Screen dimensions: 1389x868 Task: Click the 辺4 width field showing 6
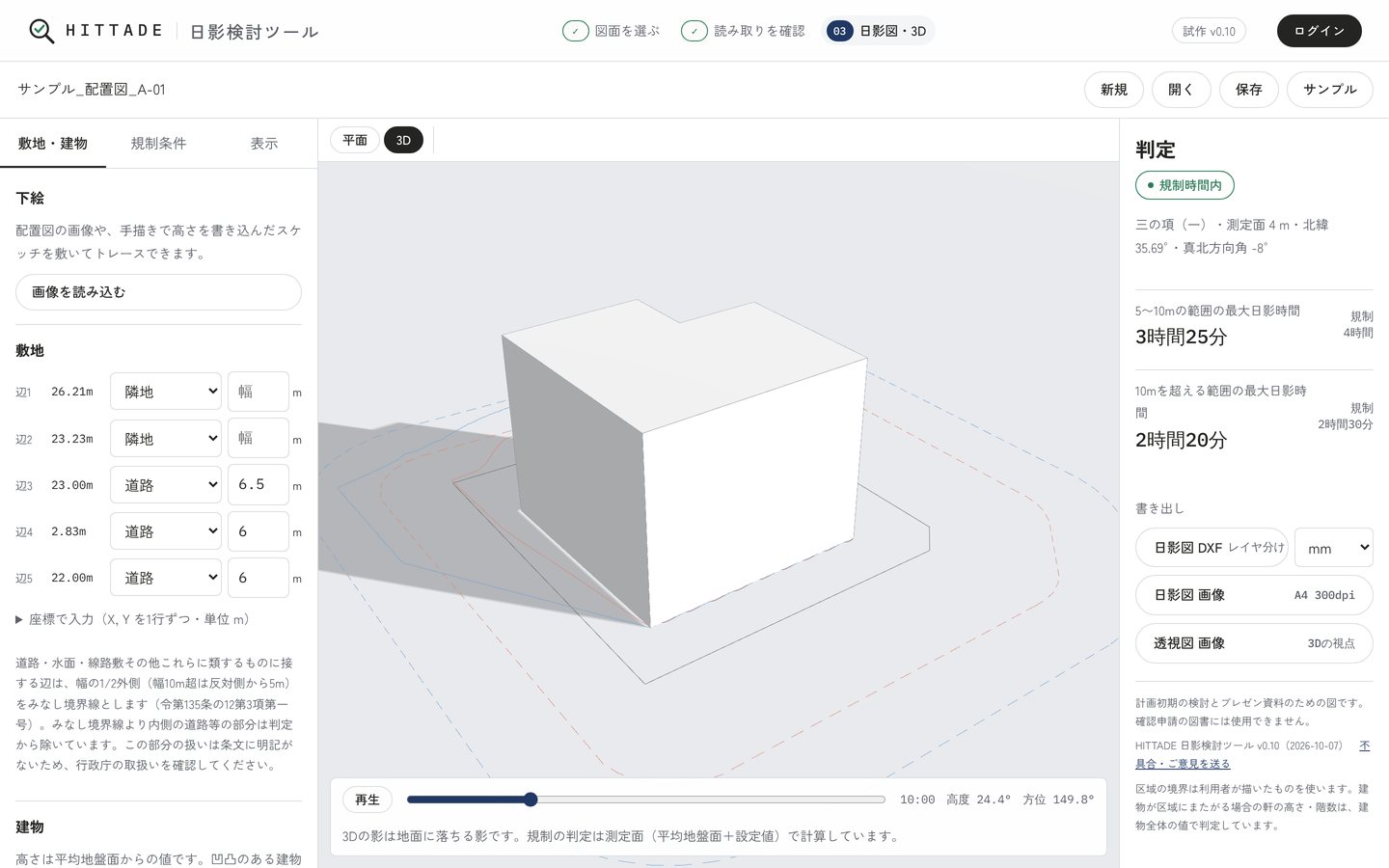(x=259, y=531)
